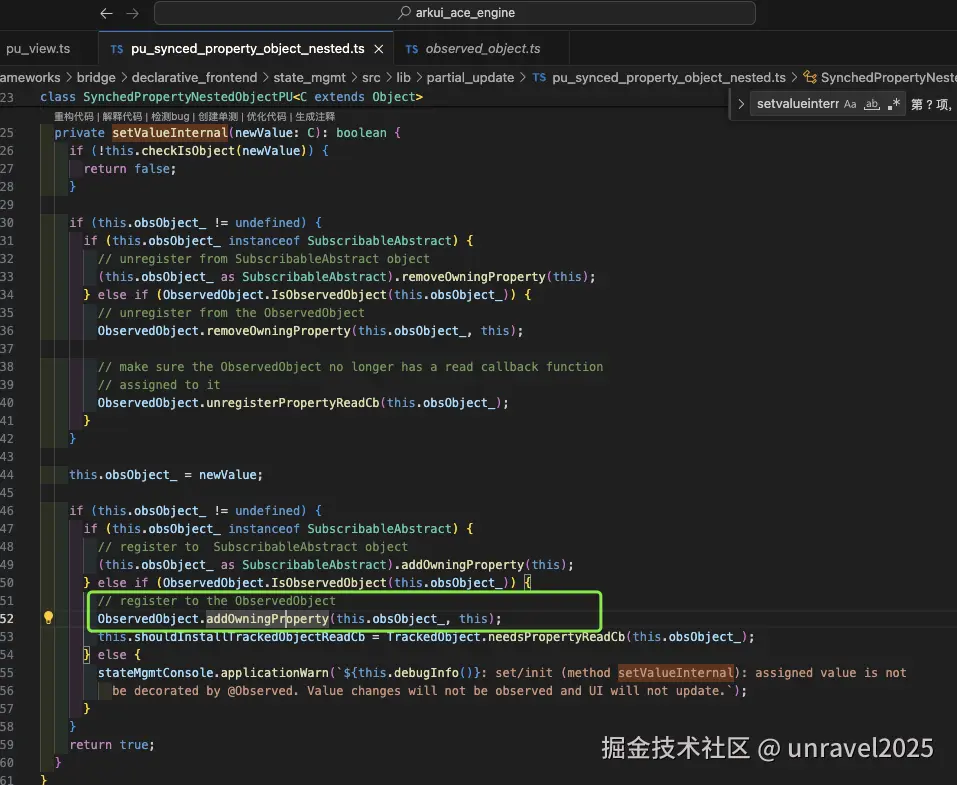Open the lightbulb quick fix on line 52
This screenshot has height=785, width=957.
pyautogui.click(x=48, y=618)
